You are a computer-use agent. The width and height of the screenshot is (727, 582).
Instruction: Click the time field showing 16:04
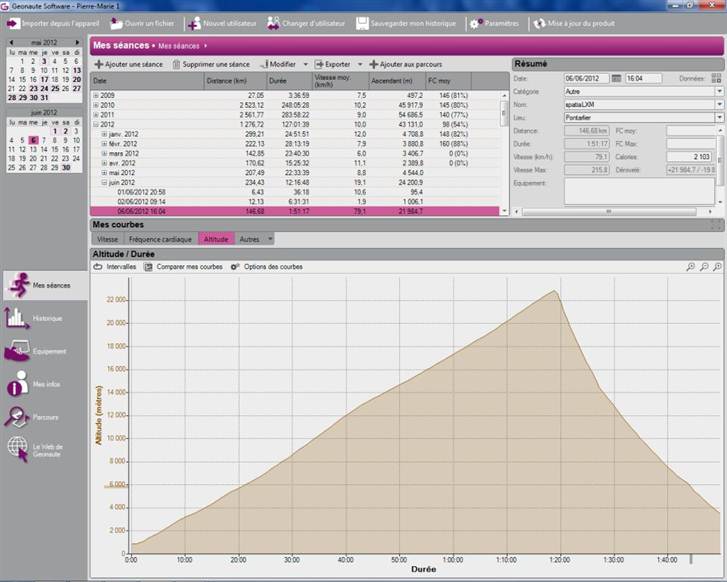tap(643, 78)
